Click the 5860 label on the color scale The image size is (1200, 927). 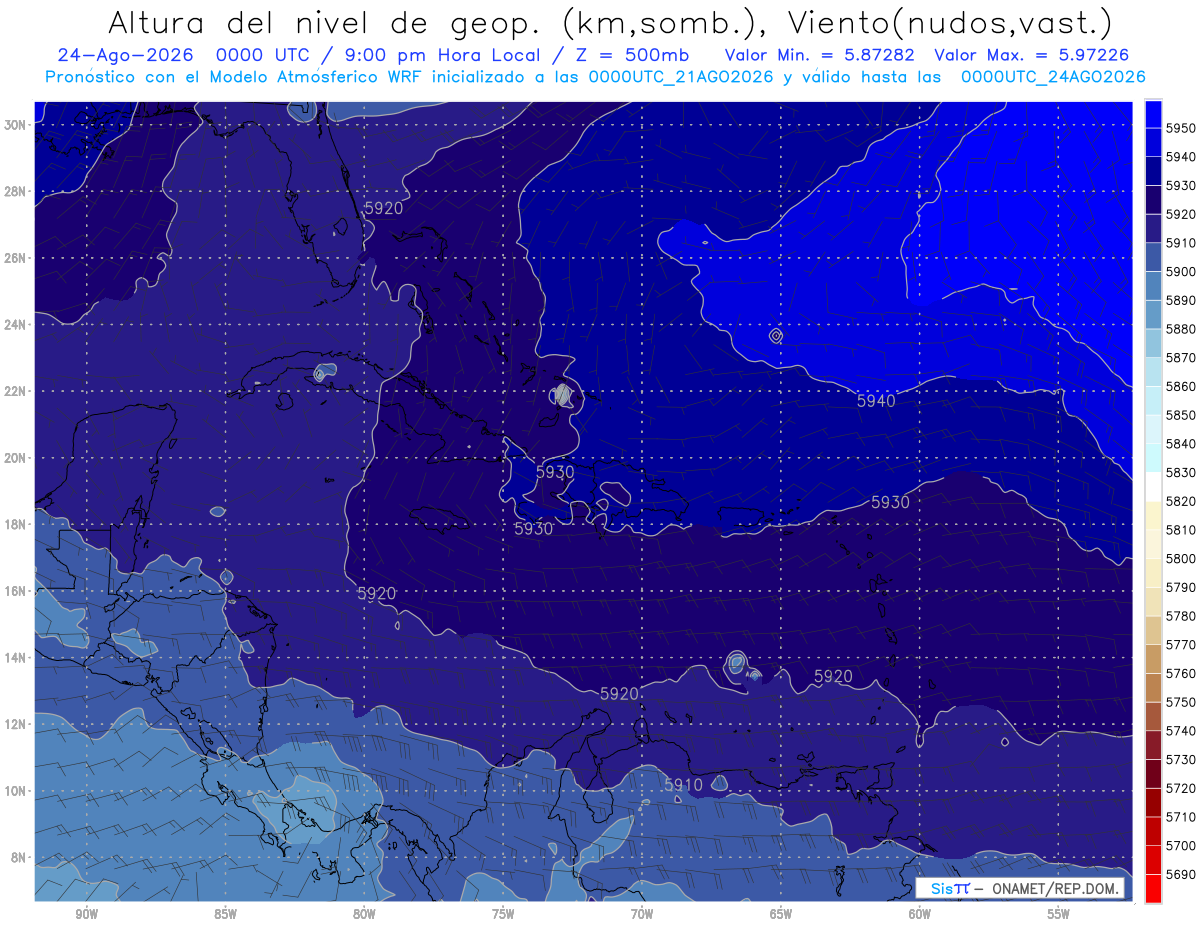[1181, 386]
